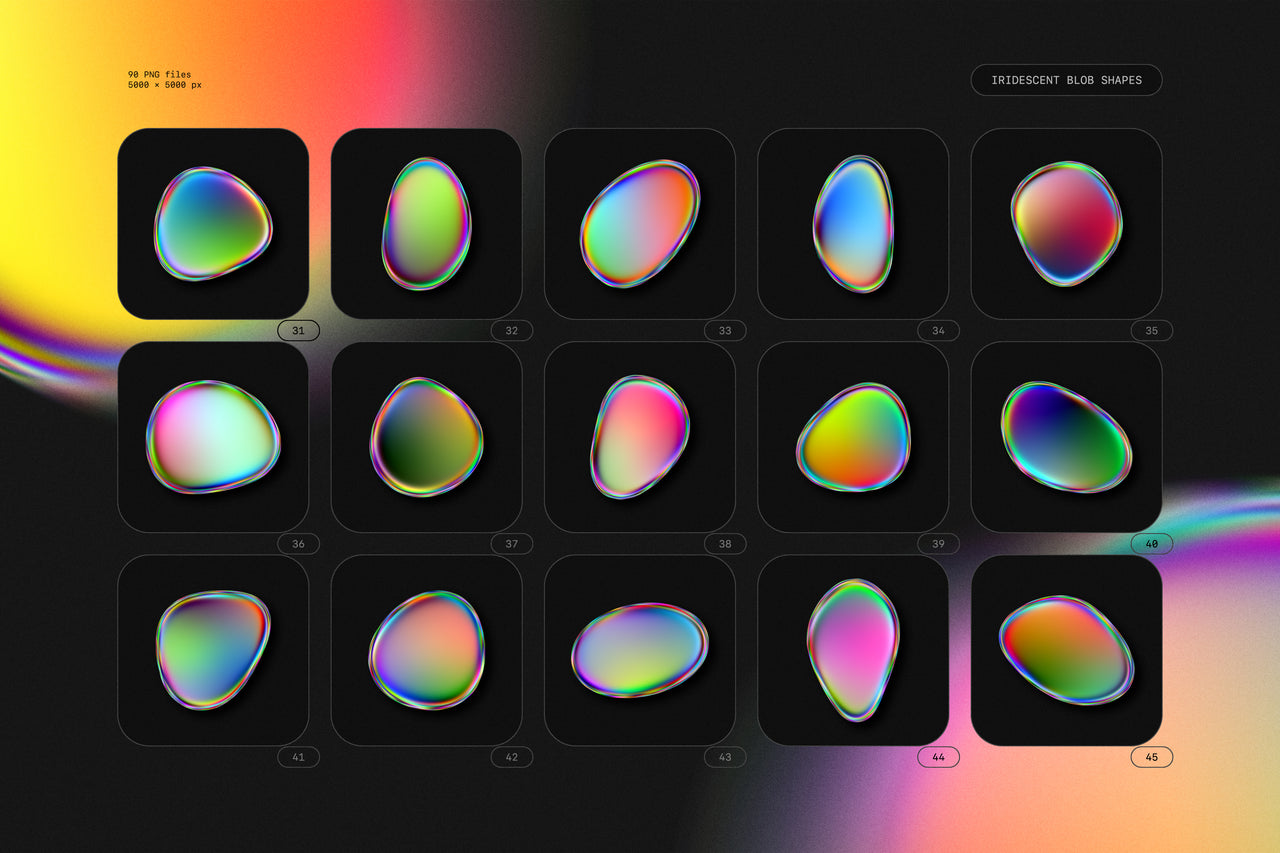The height and width of the screenshot is (853, 1280).
Task: Click the label 34 below its tile
Action: (938, 330)
